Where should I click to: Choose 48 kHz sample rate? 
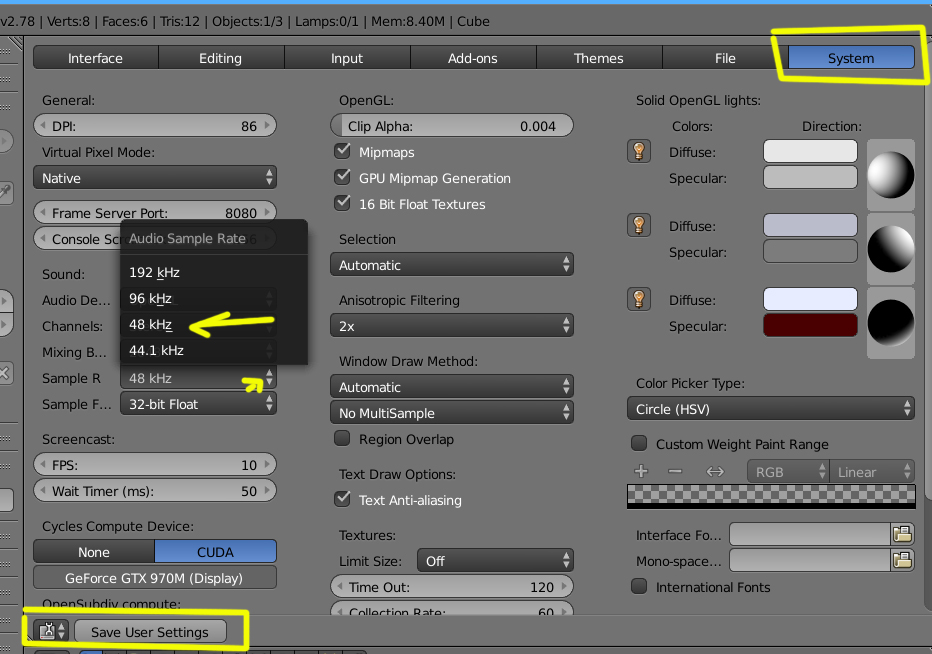pos(214,325)
